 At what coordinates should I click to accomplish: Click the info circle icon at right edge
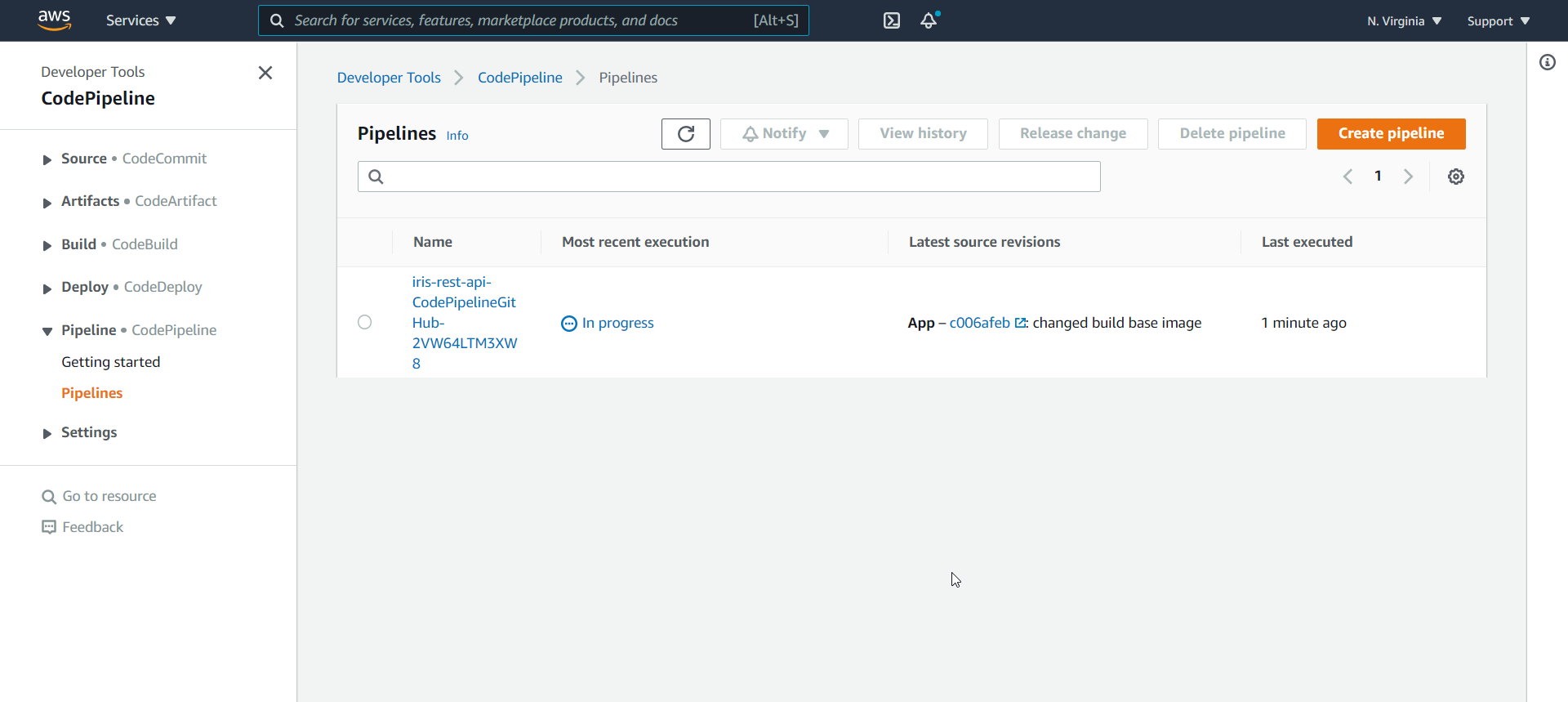point(1547,62)
